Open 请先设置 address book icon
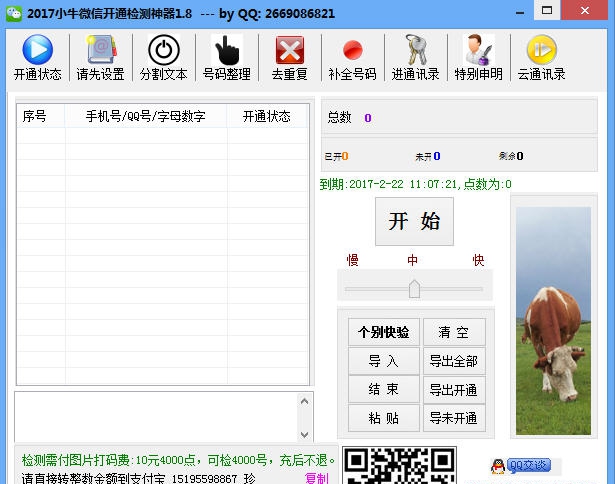Screen dimensions: 615x484 point(101,49)
